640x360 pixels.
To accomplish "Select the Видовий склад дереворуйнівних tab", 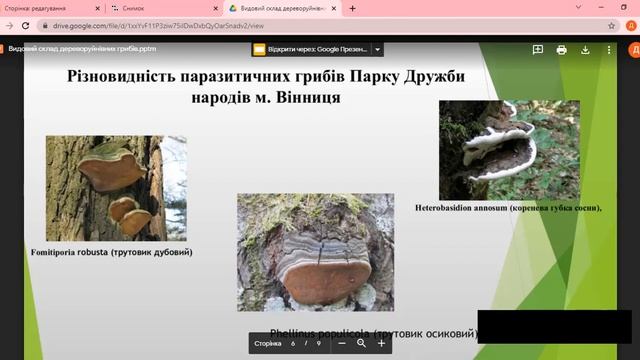I will point(282,8).
